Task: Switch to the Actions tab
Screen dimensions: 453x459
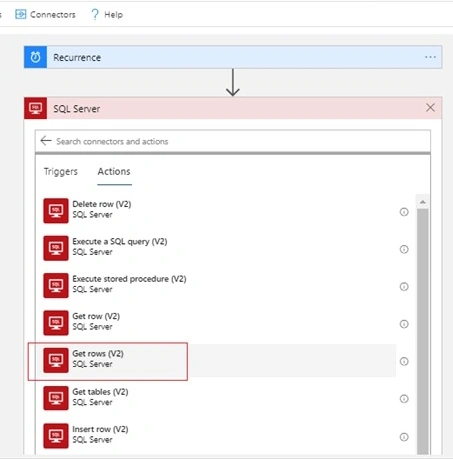Action: point(114,171)
